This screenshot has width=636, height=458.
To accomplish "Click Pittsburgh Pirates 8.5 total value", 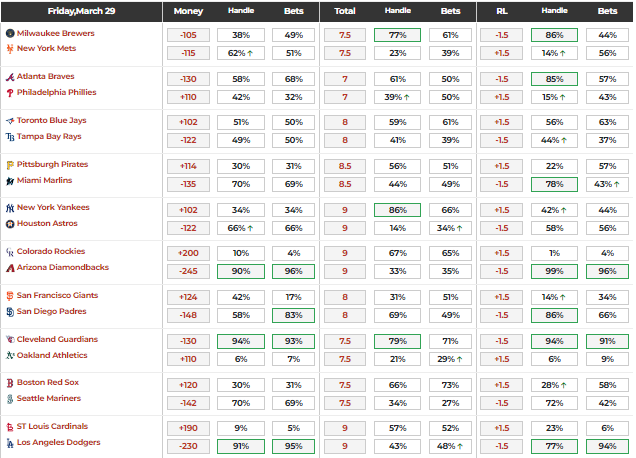I will pos(344,165).
